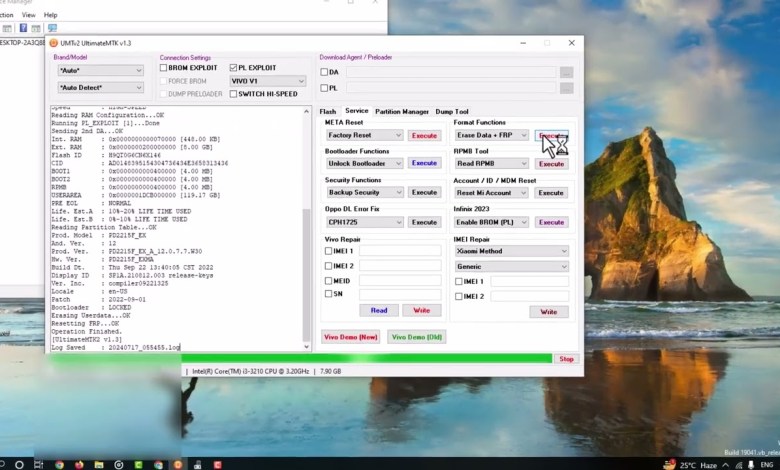Open Google Chrome from the taskbar
The image size is (780, 470).
(61, 464)
